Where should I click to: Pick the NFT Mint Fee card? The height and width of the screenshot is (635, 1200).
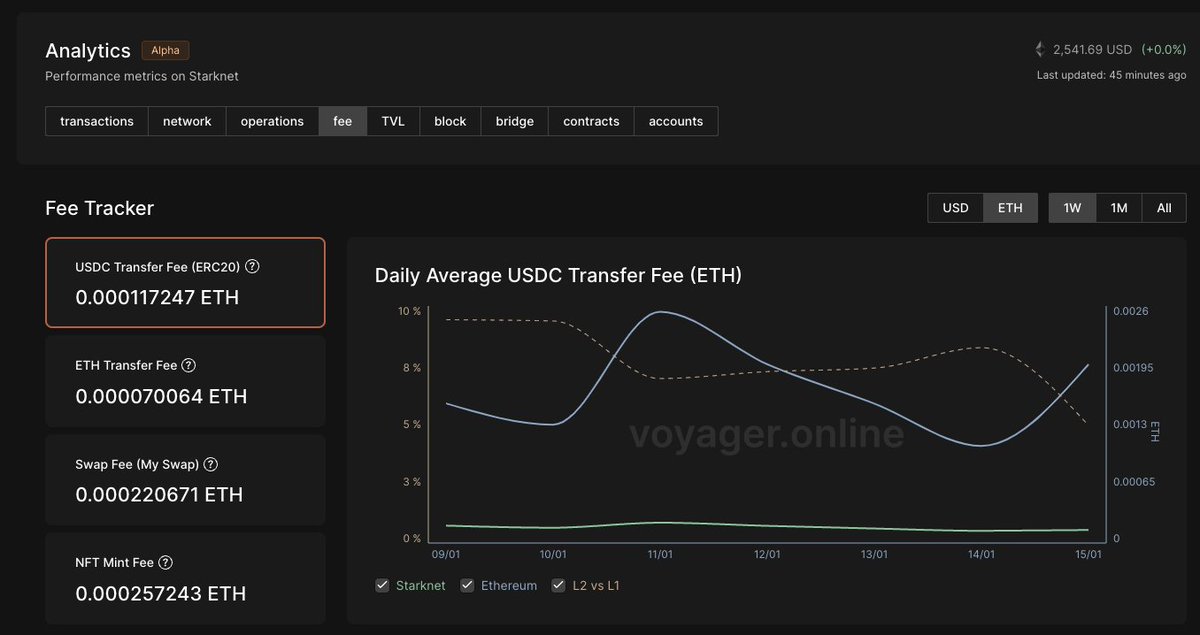(185, 578)
